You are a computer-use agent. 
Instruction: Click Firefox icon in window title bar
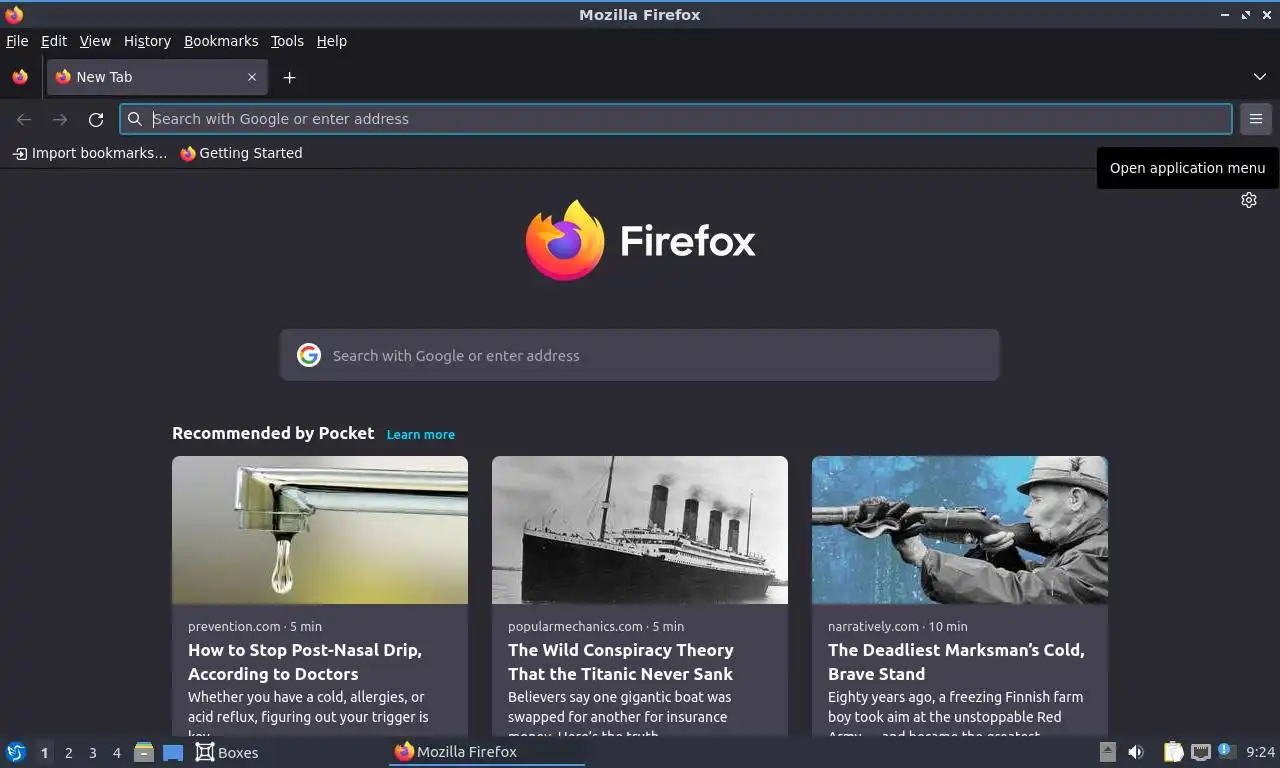tap(14, 15)
